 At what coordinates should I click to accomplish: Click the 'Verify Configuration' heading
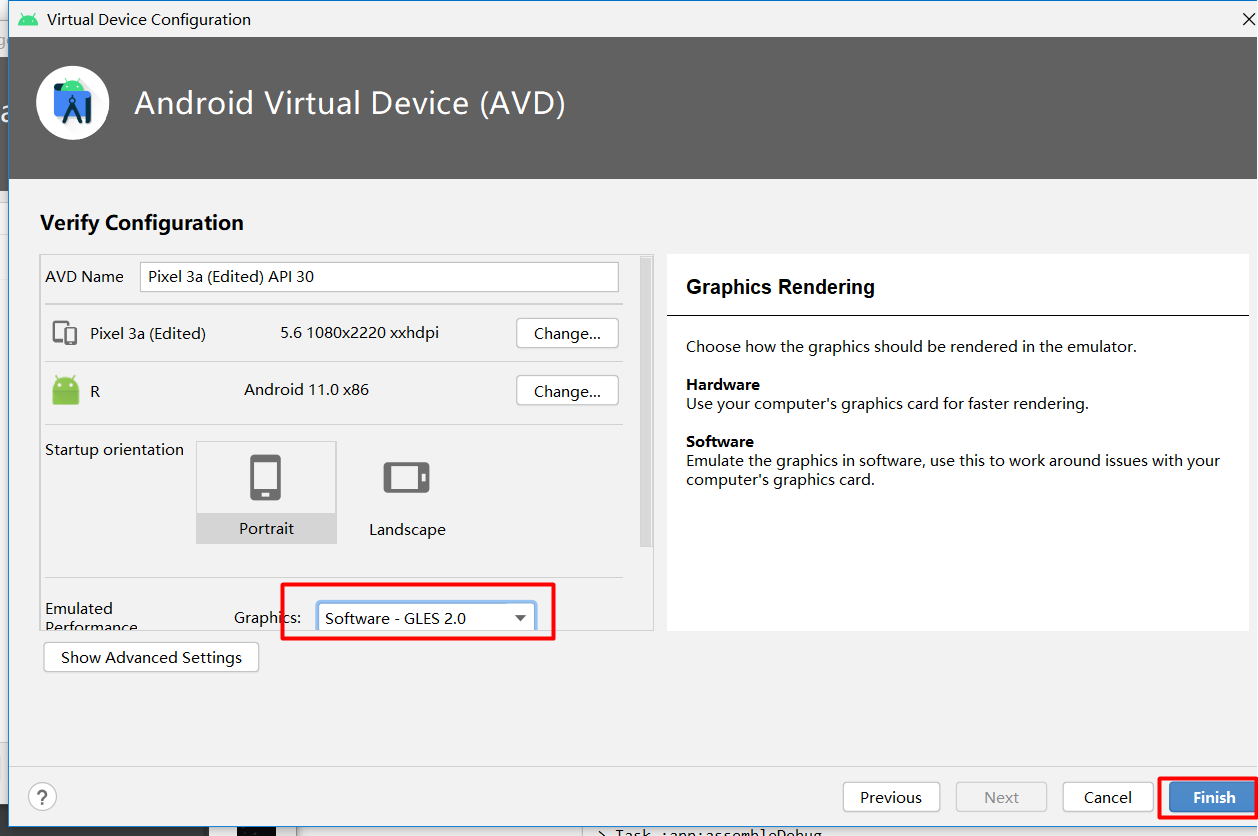[142, 223]
